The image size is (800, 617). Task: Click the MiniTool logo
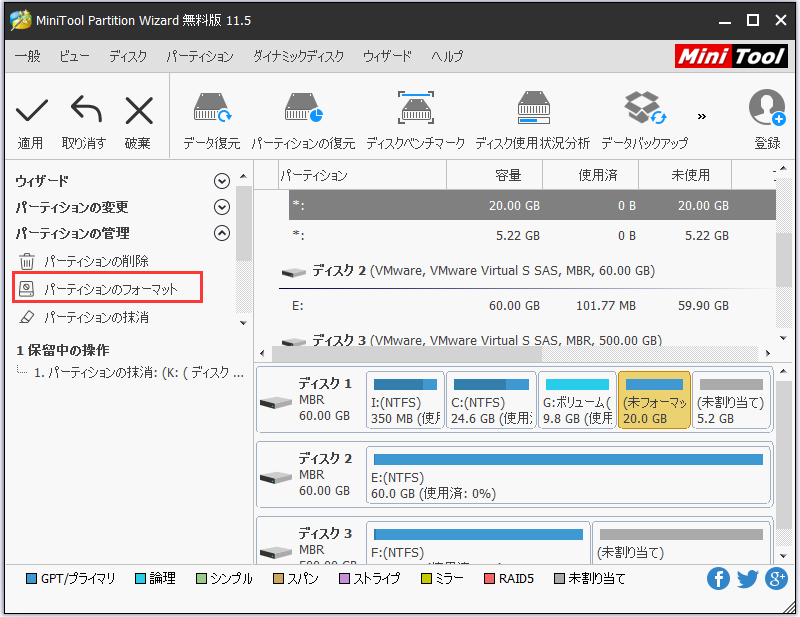click(731, 56)
